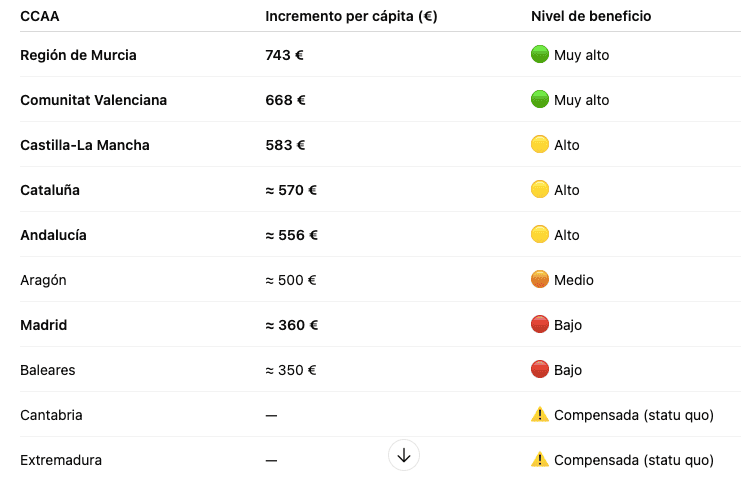Click yellow circle icon in Castilla-La Mancha row
The image size is (741, 490).
pyautogui.click(x=540, y=145)
